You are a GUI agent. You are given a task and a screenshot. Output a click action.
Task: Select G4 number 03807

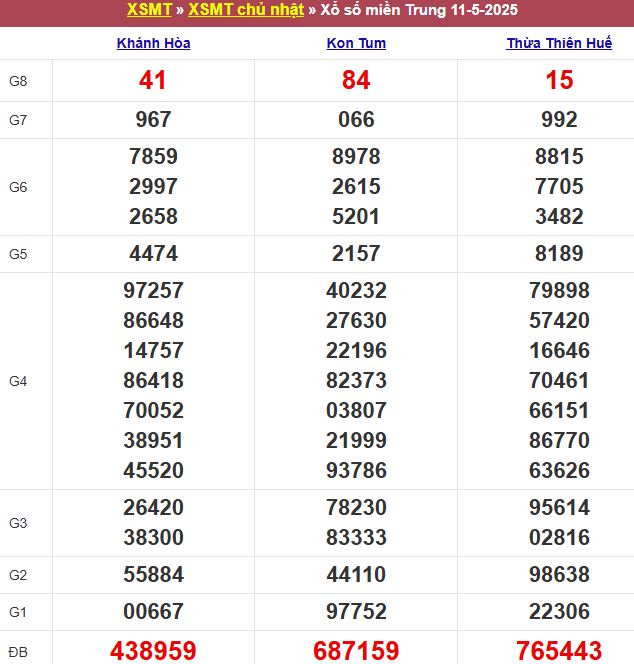coord(356,410)
